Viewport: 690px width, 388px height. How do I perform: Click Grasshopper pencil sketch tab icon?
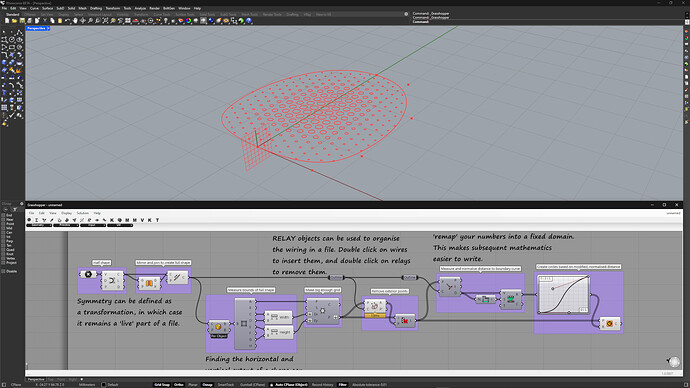(x=52, y=220)
